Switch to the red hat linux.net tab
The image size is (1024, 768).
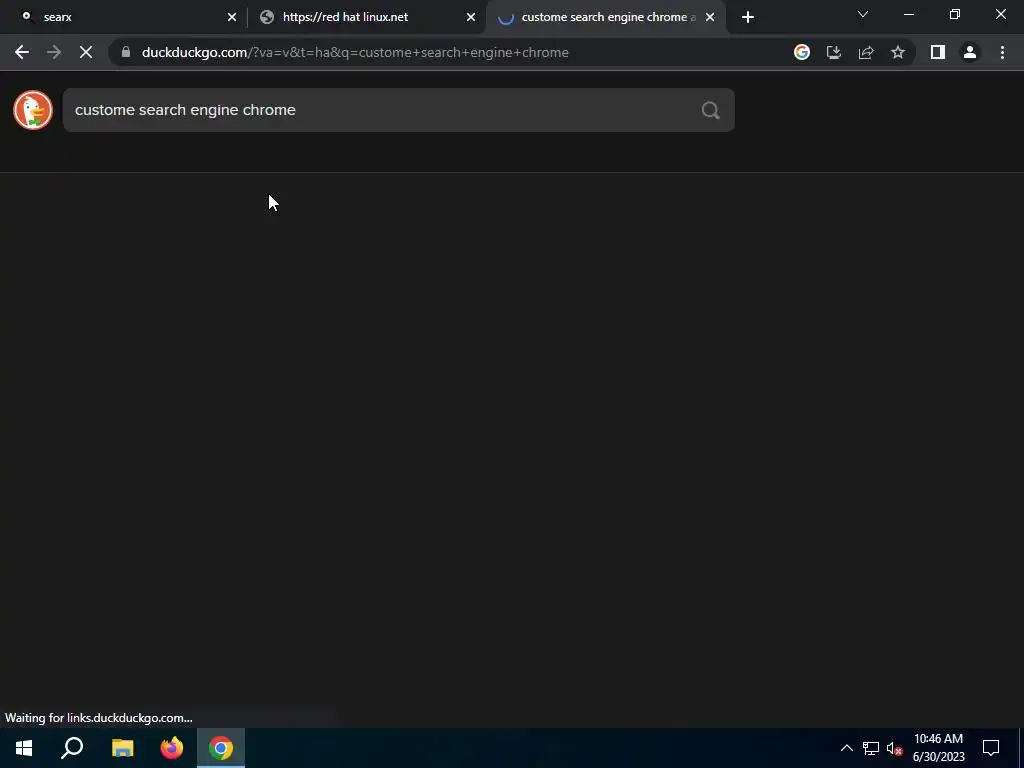(x=366, y=17)
